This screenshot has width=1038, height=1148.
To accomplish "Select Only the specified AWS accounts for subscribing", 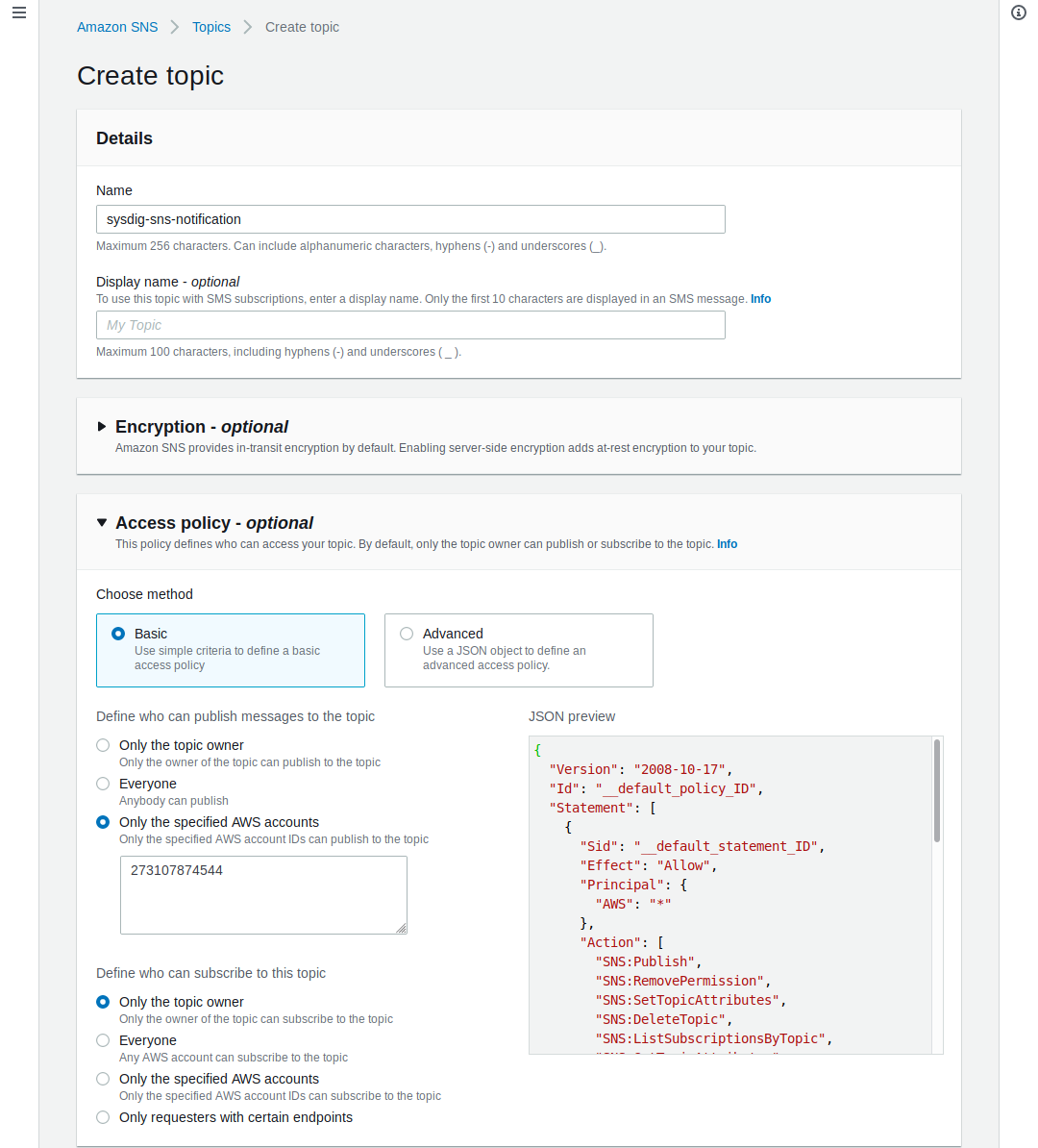I will (x=103, y=1079).
